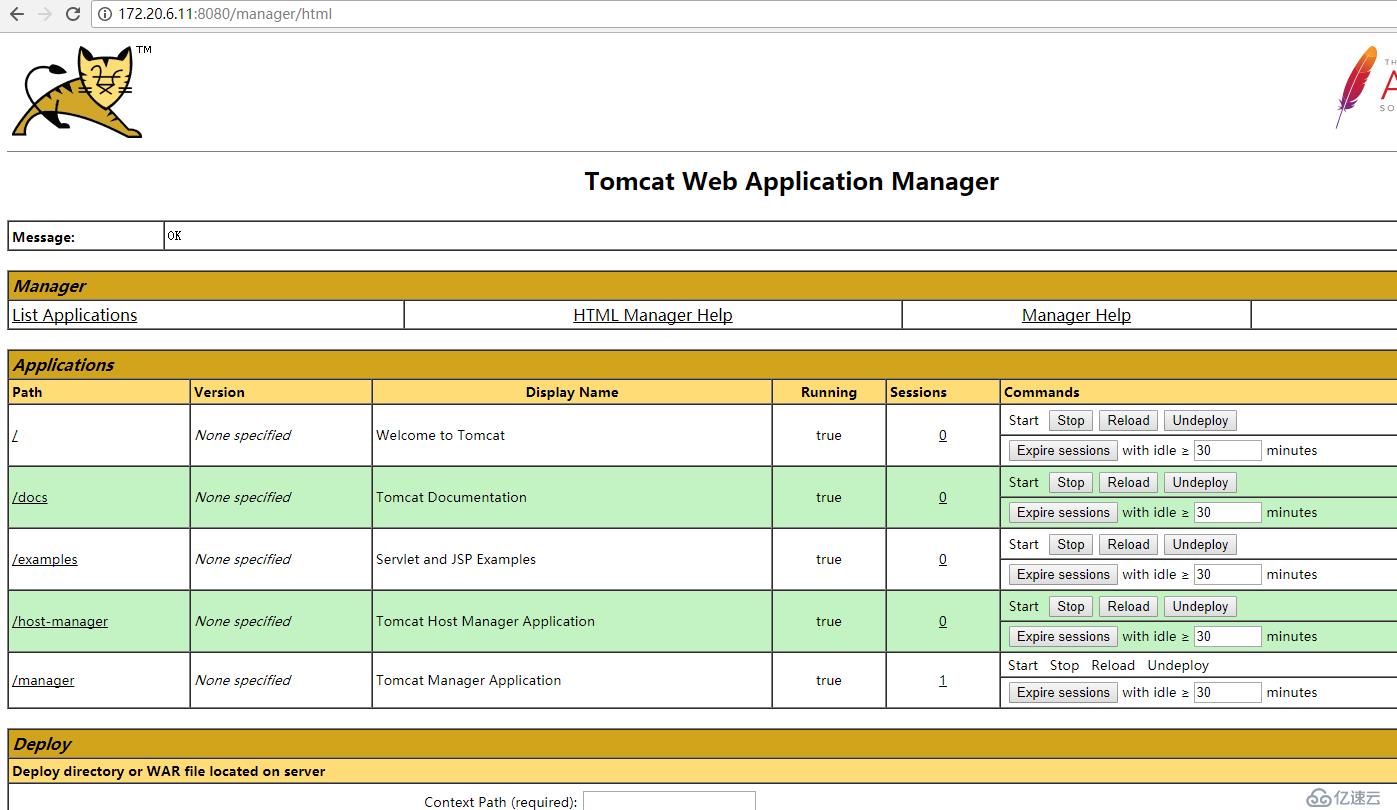This screenshot has width=1397, height=810.
Task: Open the root "/" application path link
Action: tap(15, 435)
